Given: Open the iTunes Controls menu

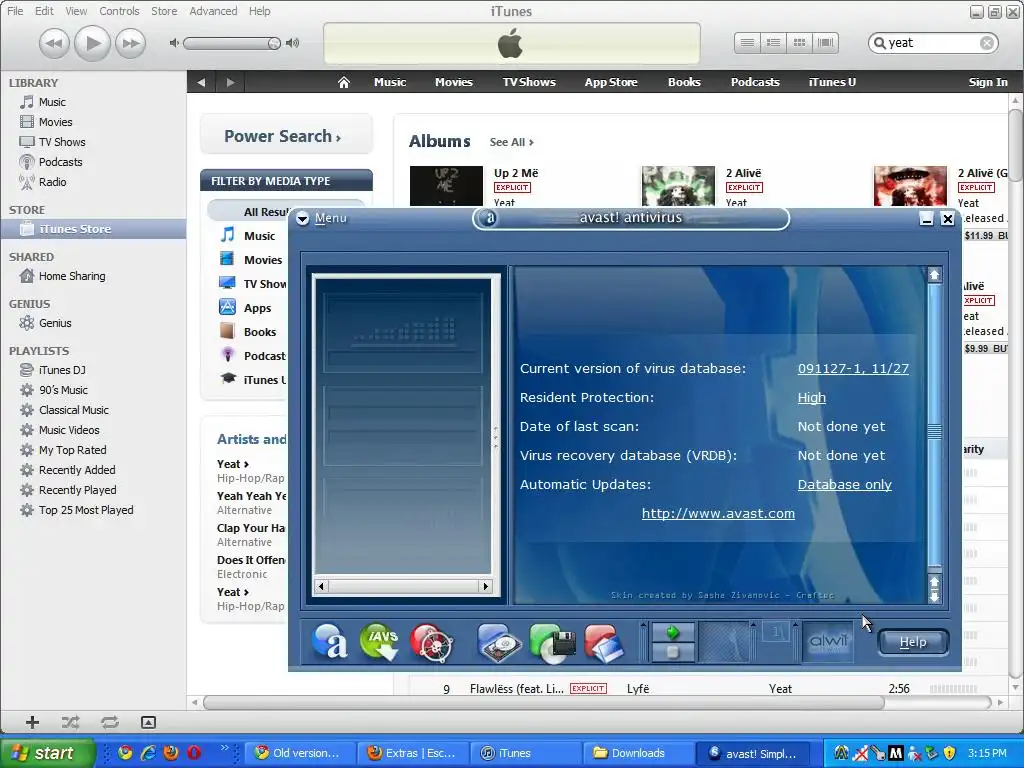Looking at the screenshot, I should pos(119,11).
